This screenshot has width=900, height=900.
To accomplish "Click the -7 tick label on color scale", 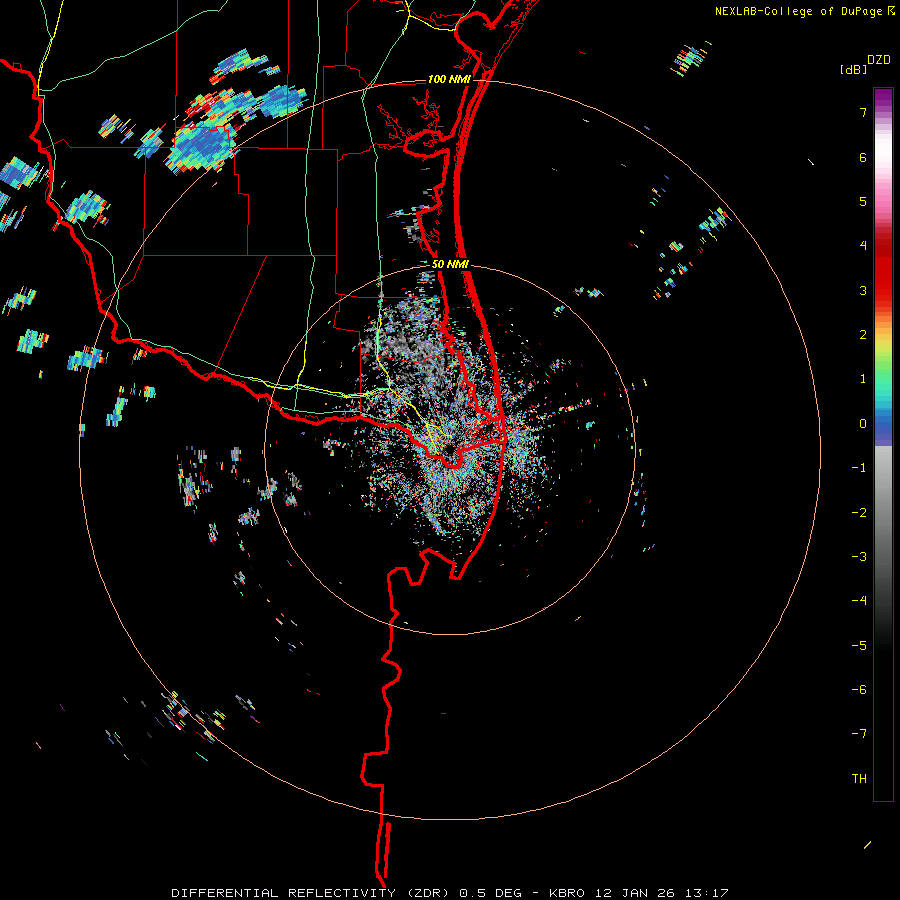I will click(859, 734).
